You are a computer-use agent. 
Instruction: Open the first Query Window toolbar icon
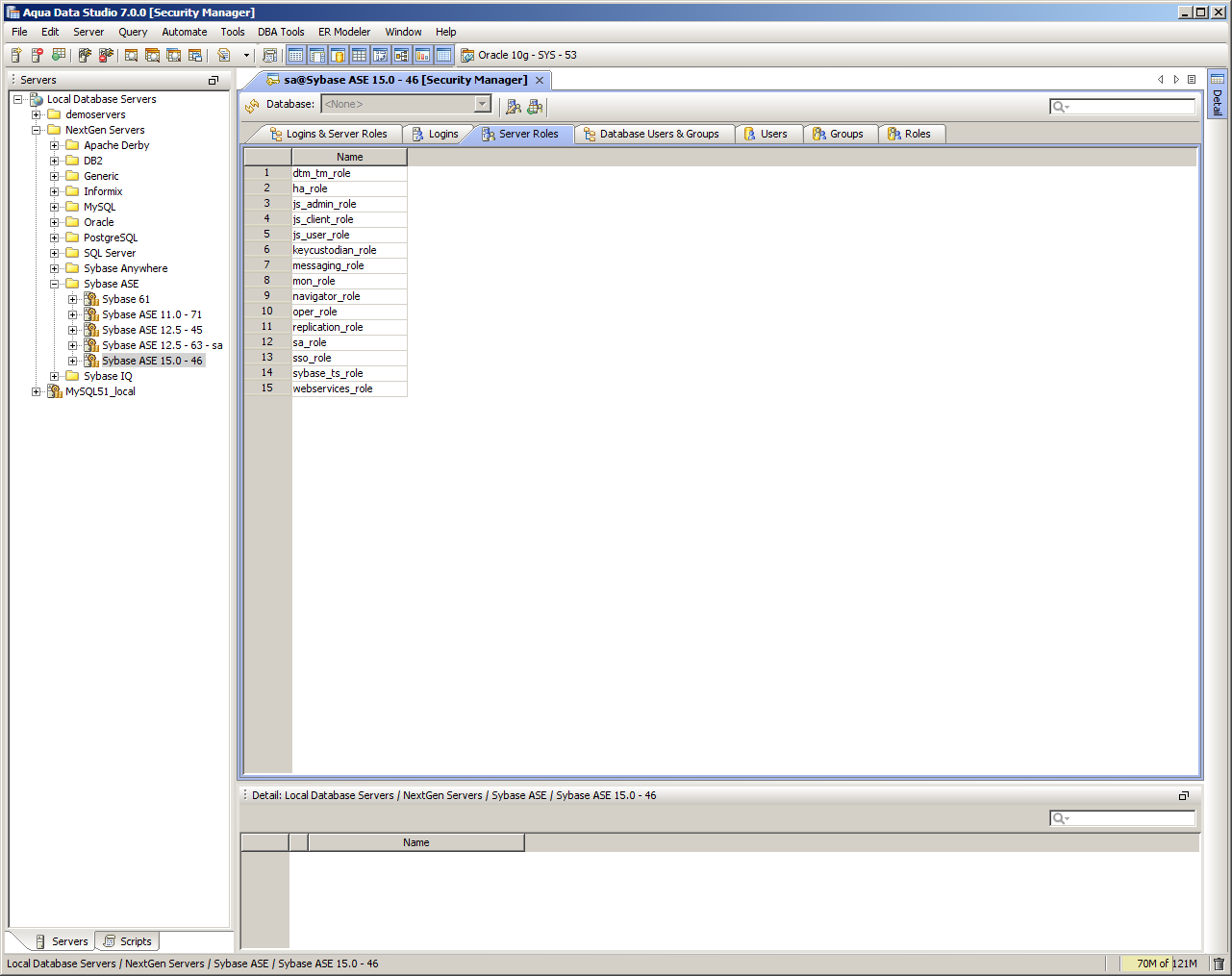[x=132, y=55]
